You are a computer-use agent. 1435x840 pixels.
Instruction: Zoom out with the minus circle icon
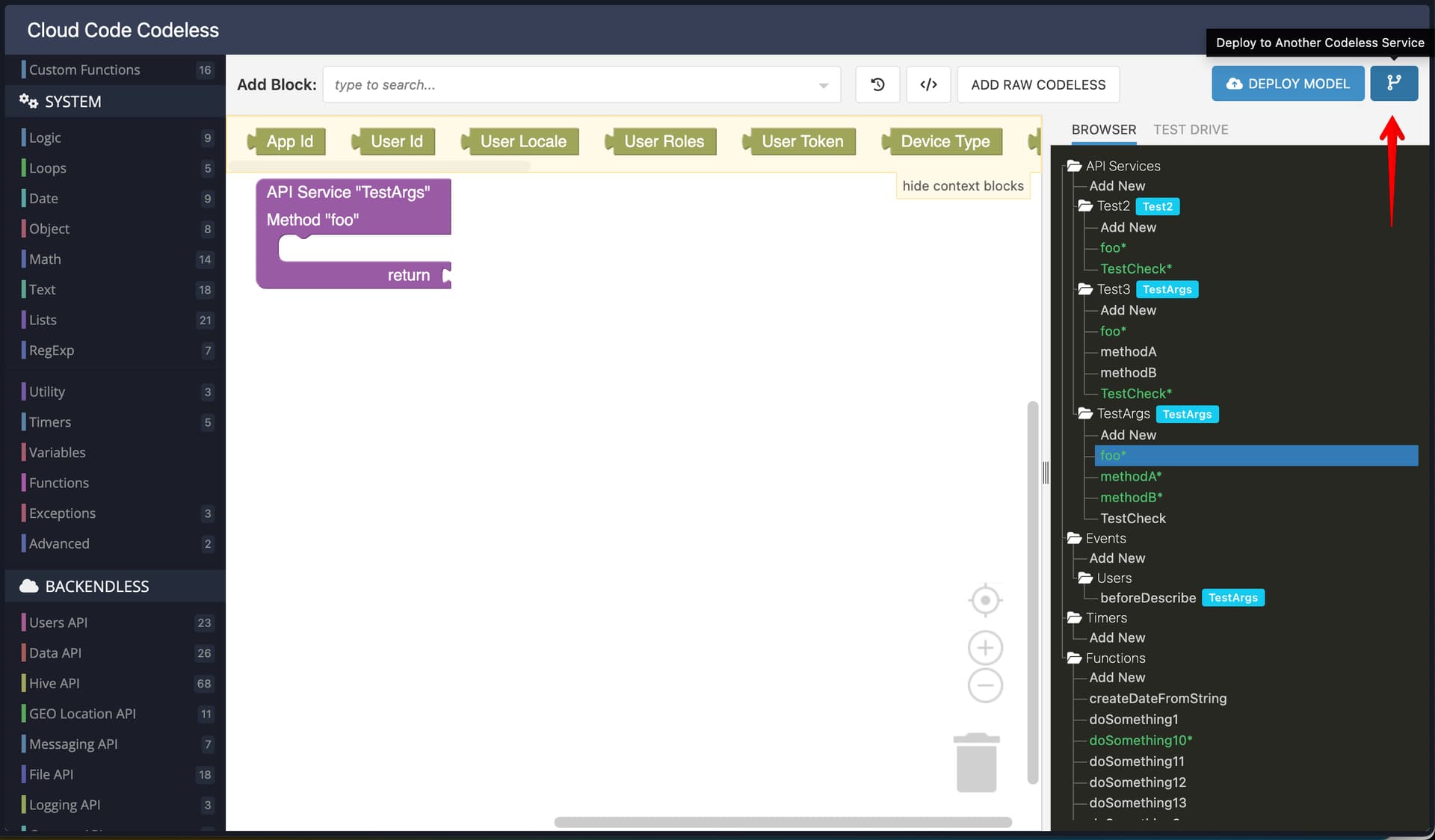tap(985, 685)
